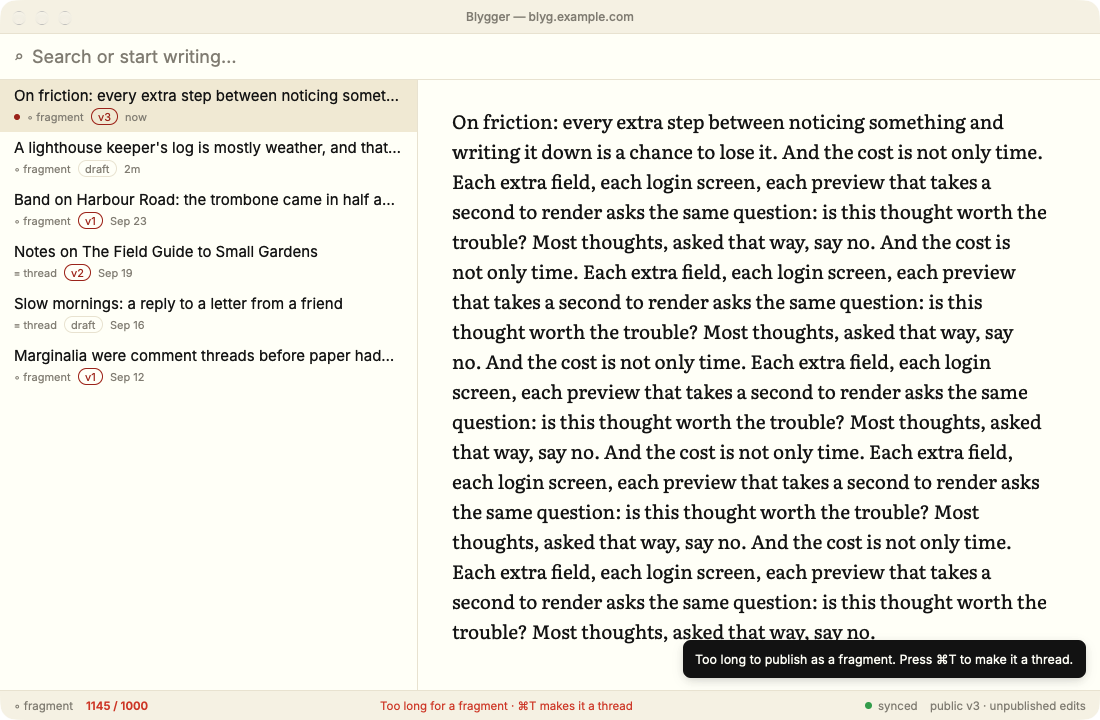Viewport: 1100px width, 720px height.
Task: Click the v1 badge on the Marginalia row
Action: click(x=90, y=377)
